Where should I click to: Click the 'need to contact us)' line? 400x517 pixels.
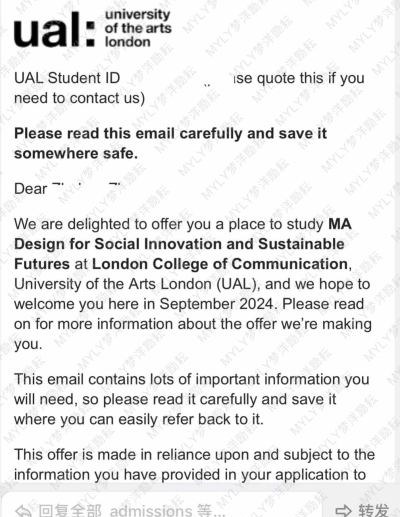(x=79, y=98)
